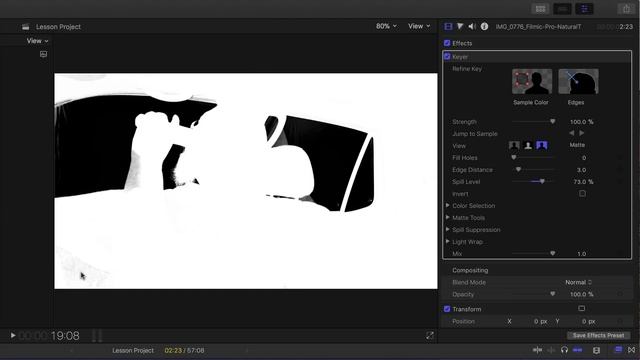Viewport: 640px width, 360px height.
Task: Expand the Color Selection section
Action: click(448, 205)
